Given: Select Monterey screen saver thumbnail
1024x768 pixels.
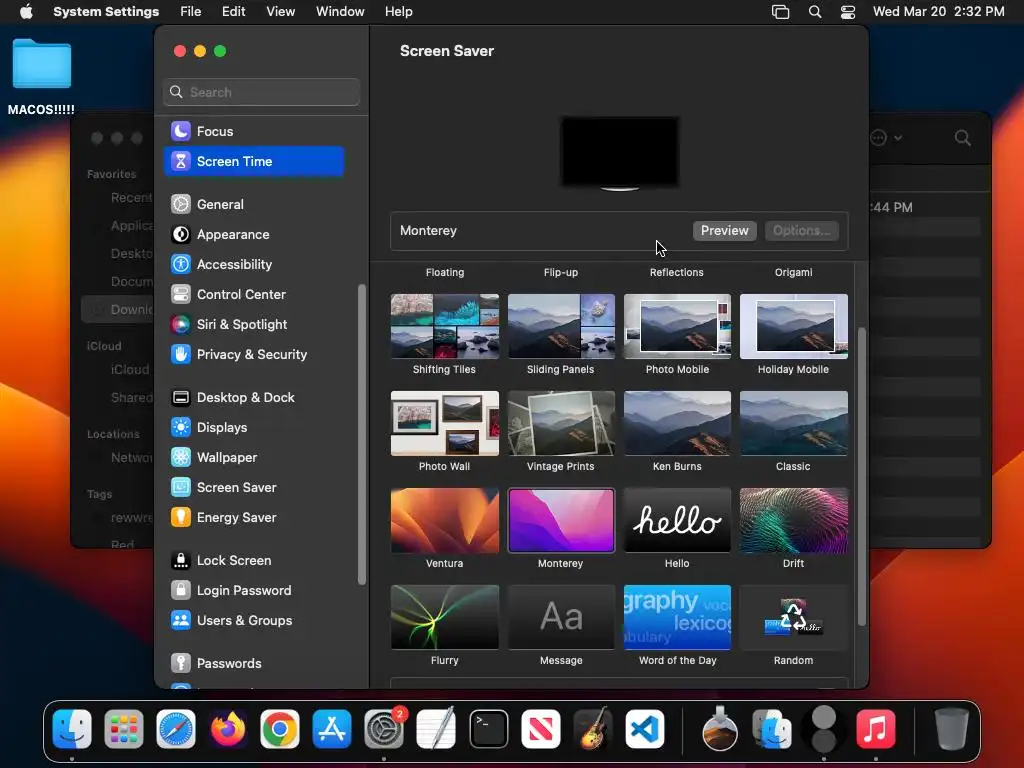Looking at the screenshot, I should point(561,520).
